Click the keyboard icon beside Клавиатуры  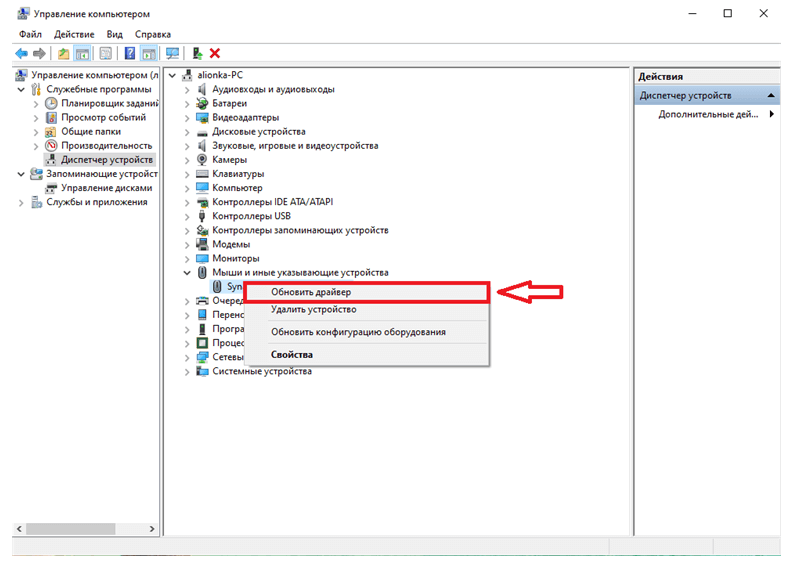point(202,174)
